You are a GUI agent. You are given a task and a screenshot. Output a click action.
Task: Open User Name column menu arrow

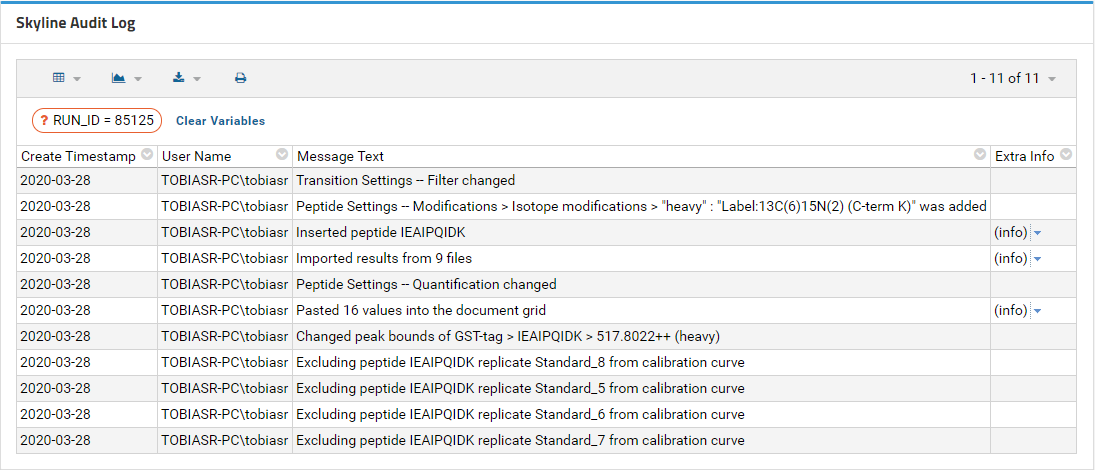coord(282,155)
